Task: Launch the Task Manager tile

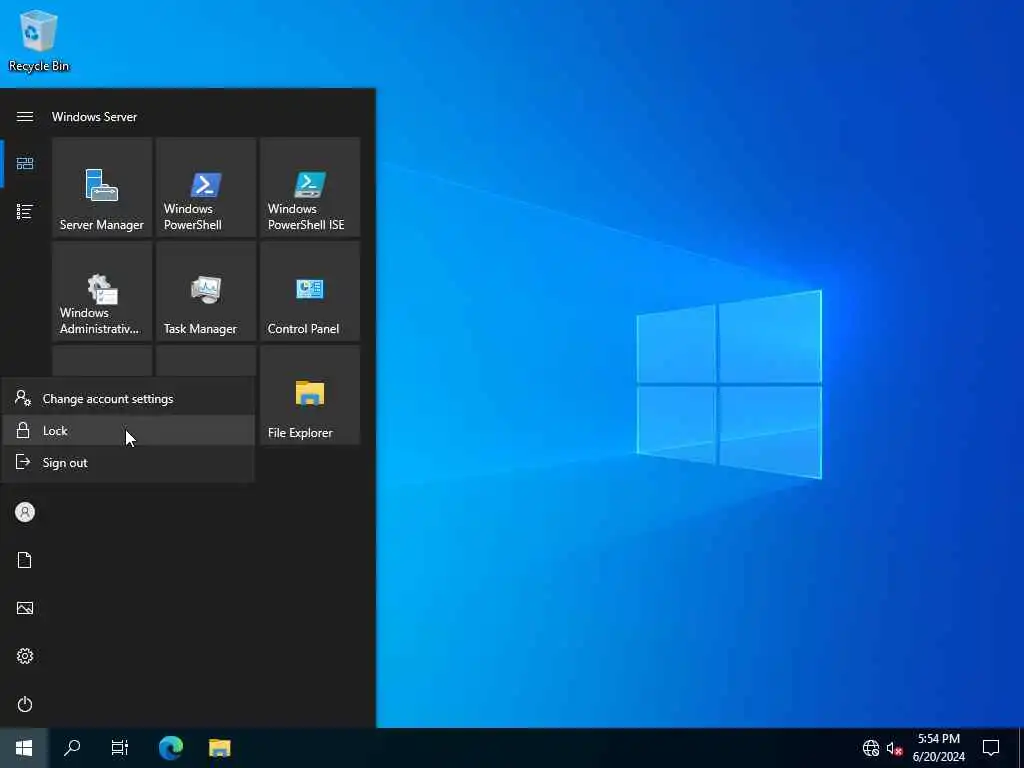Action: (206, 291)
